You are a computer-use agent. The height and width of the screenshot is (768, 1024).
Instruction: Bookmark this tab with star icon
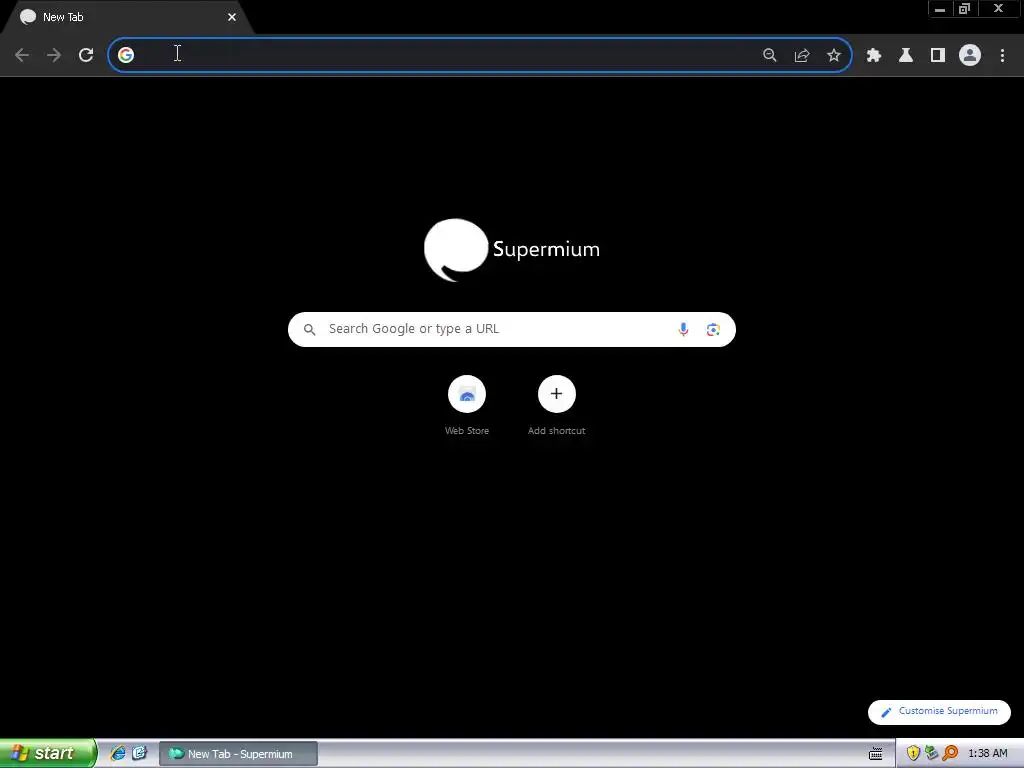tap(834, 55)
